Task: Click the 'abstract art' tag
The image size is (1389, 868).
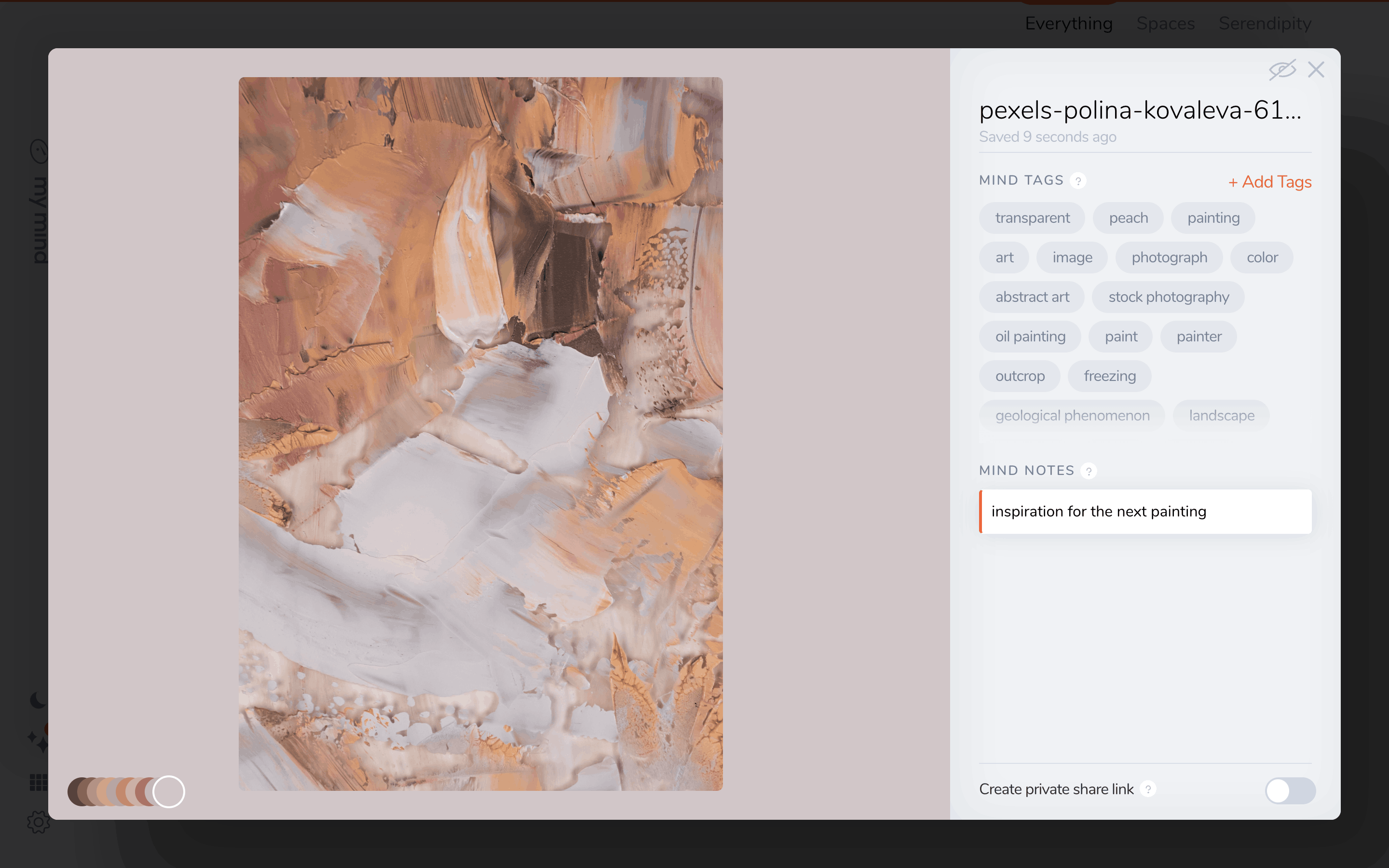Action: [1032, 298]
